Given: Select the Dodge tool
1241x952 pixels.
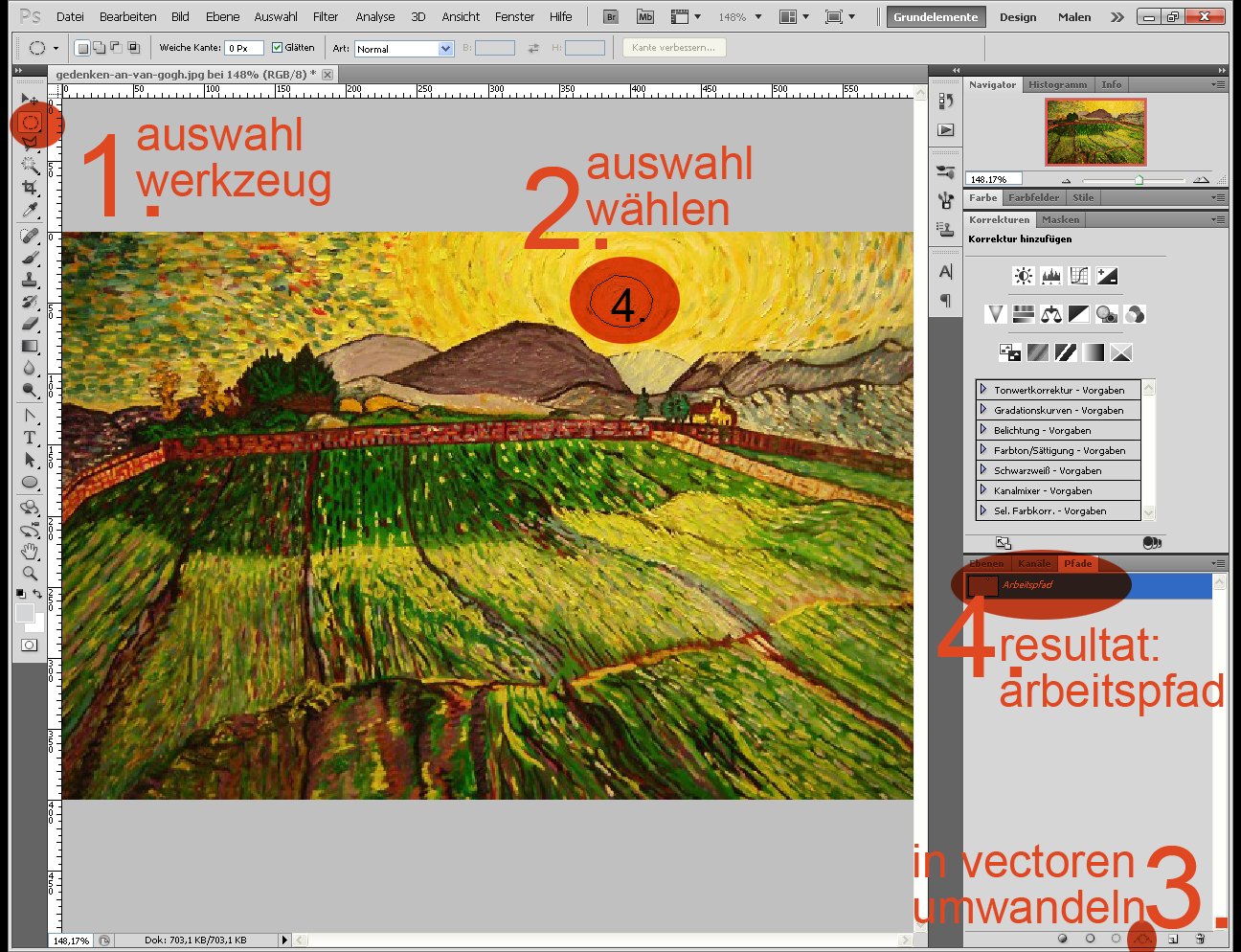Looking at the screenshot, I should (x=30, y=390).
